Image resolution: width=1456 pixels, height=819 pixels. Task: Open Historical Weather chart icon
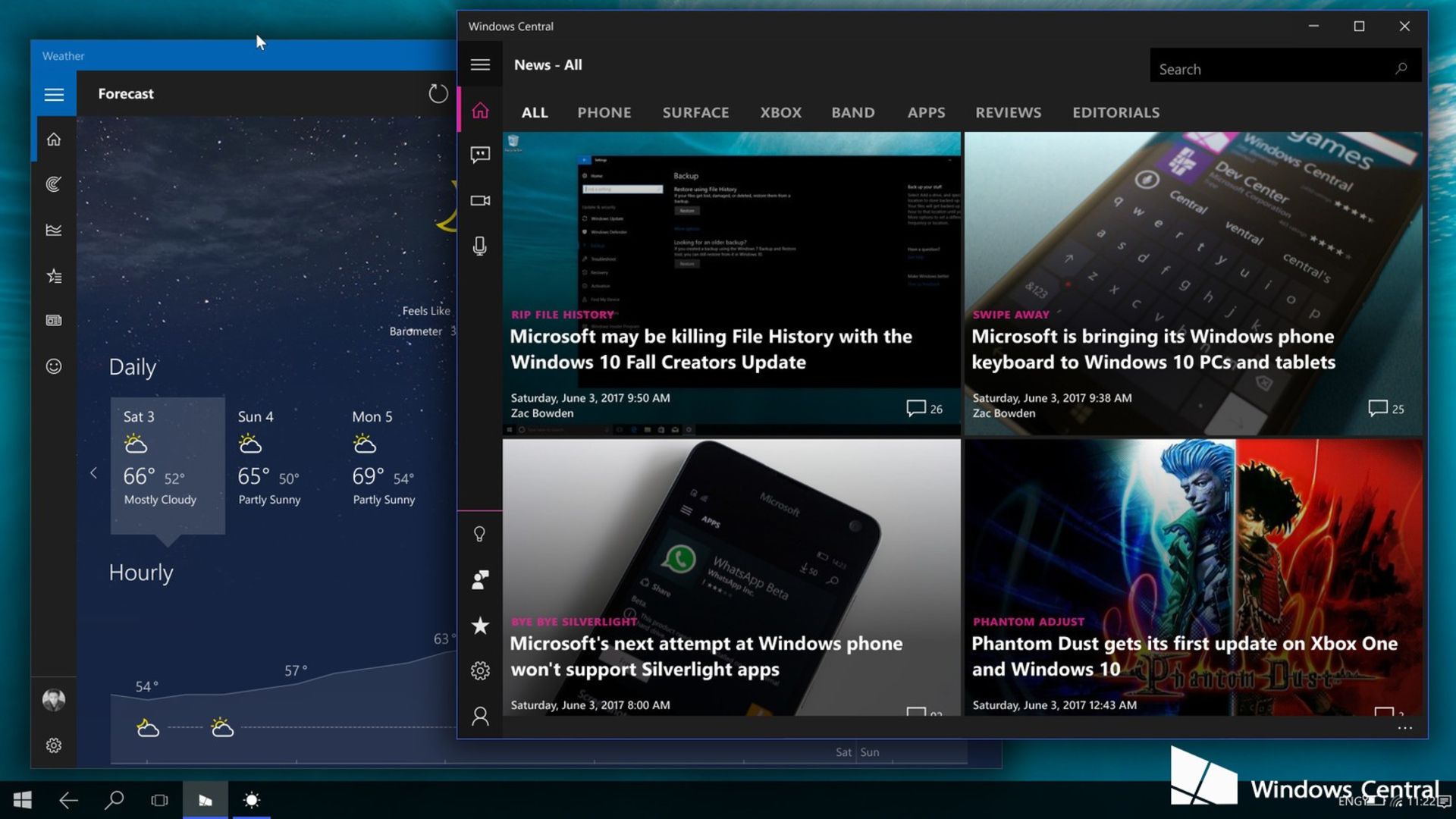point(54,230)
